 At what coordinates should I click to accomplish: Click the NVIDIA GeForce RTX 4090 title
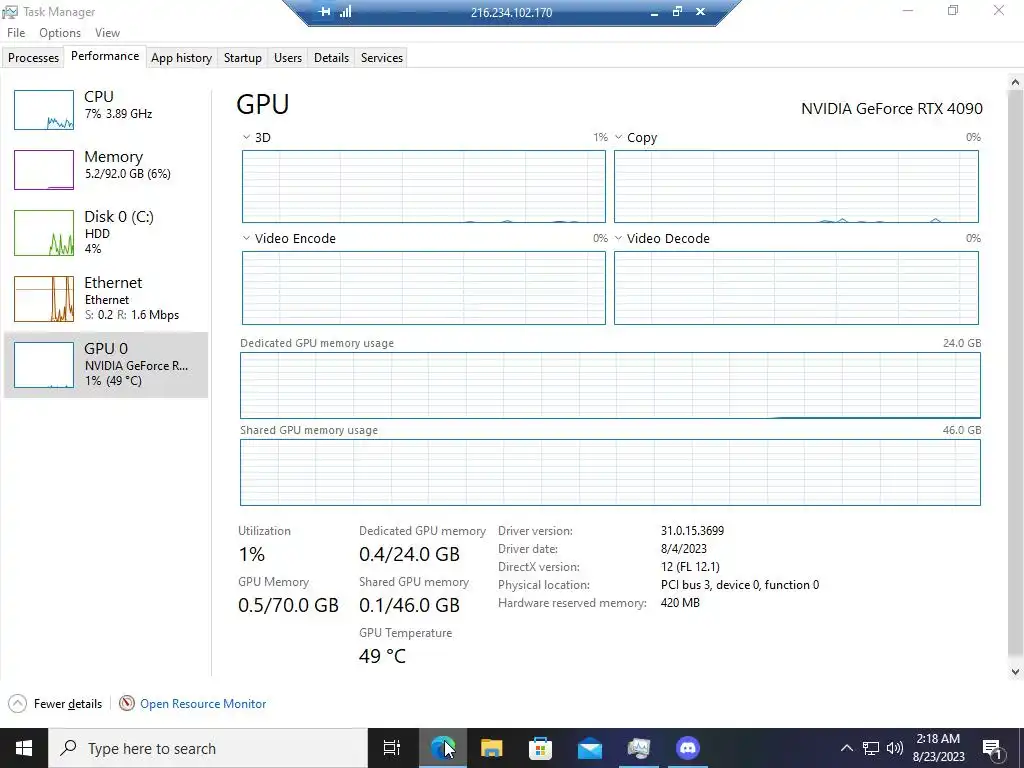[x=891, y=108]
